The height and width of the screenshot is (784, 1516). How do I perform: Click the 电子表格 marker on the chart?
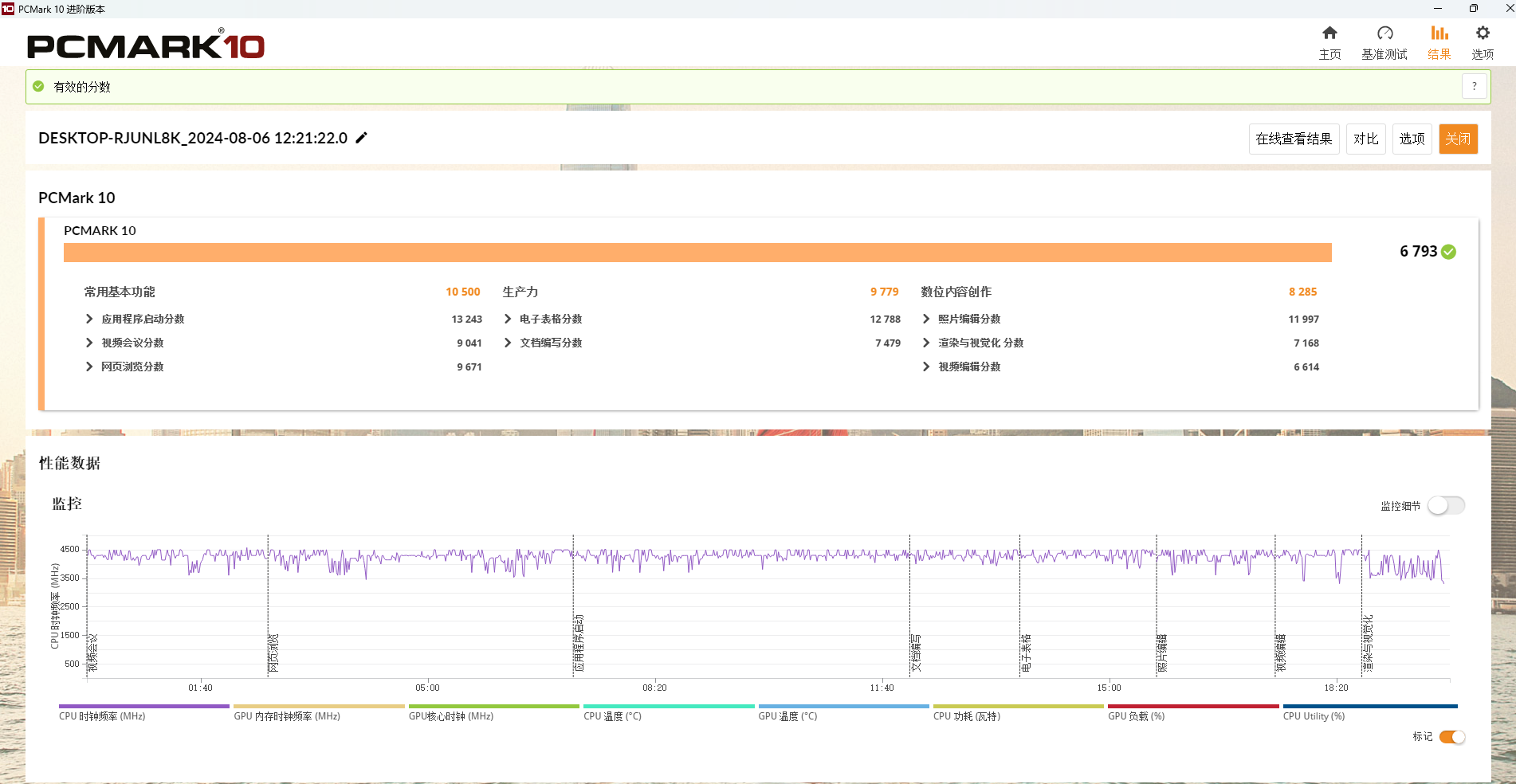(x=1026, y=653)
